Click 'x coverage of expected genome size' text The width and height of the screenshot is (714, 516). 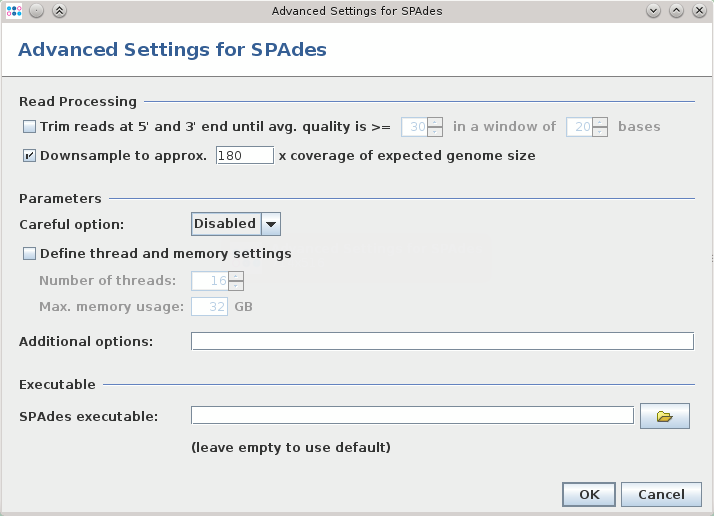[407, 156]
